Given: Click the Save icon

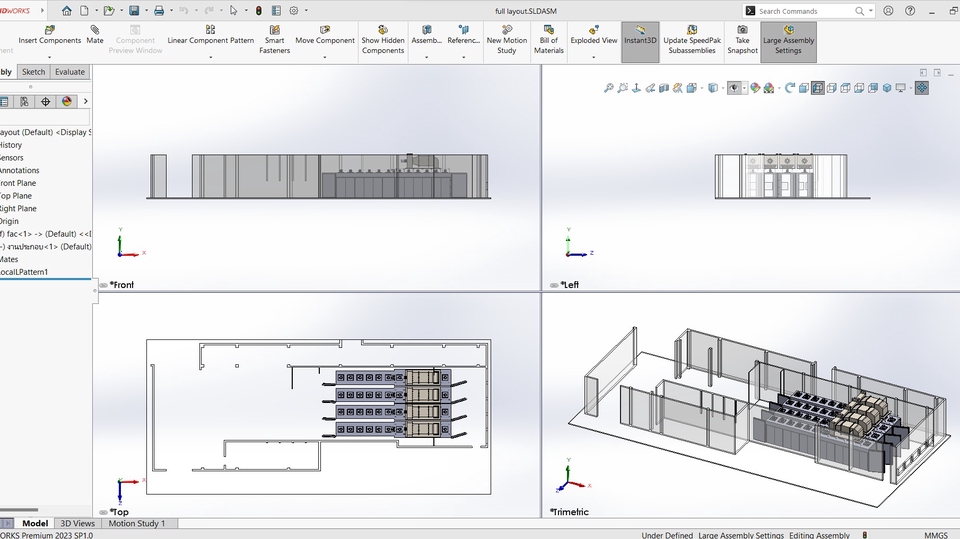Looking at the screenshot, I should (x=134, y=11).
